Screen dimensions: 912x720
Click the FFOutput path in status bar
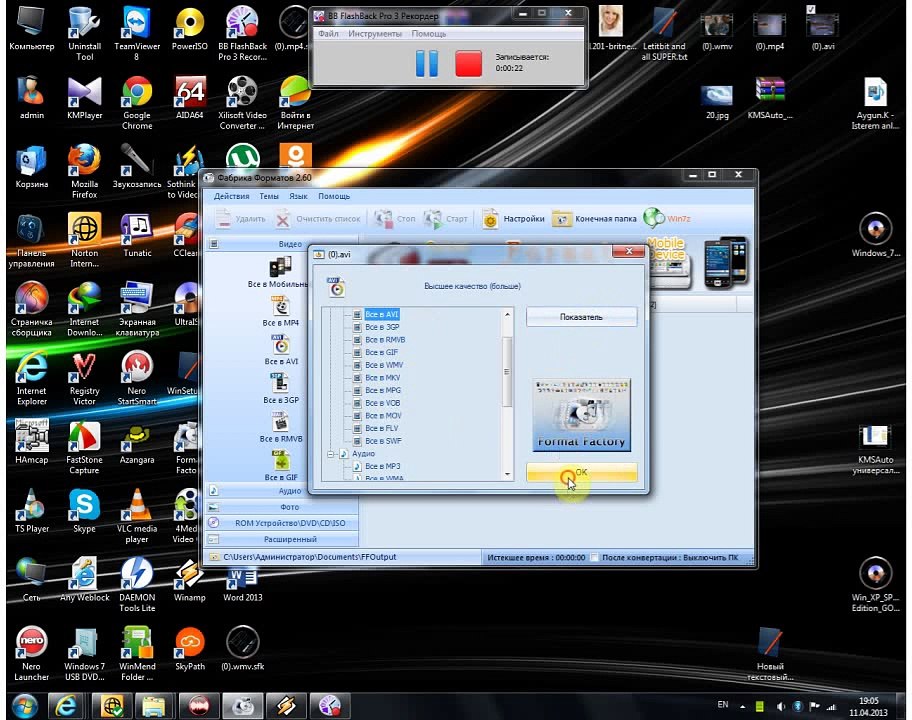(x=309, y=557)
